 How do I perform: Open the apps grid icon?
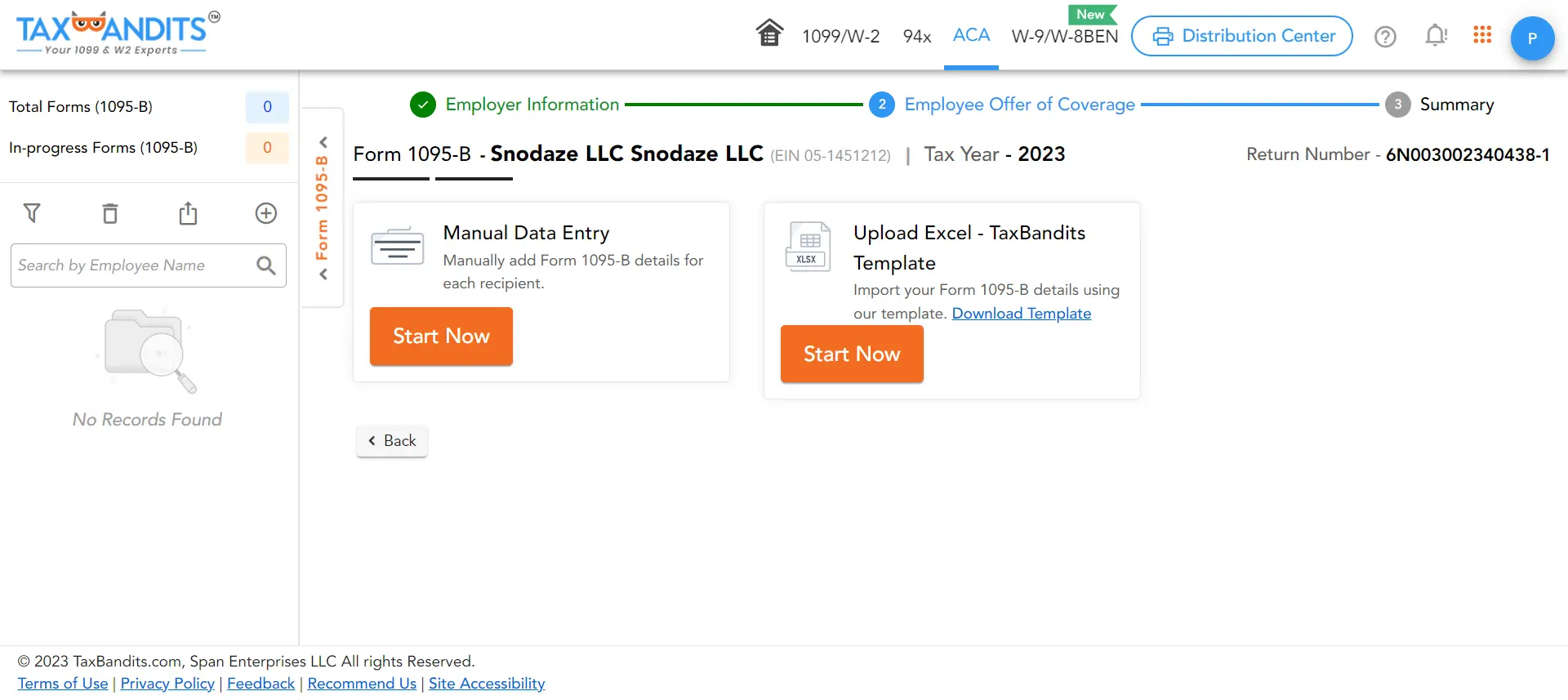coord(1482,34)
